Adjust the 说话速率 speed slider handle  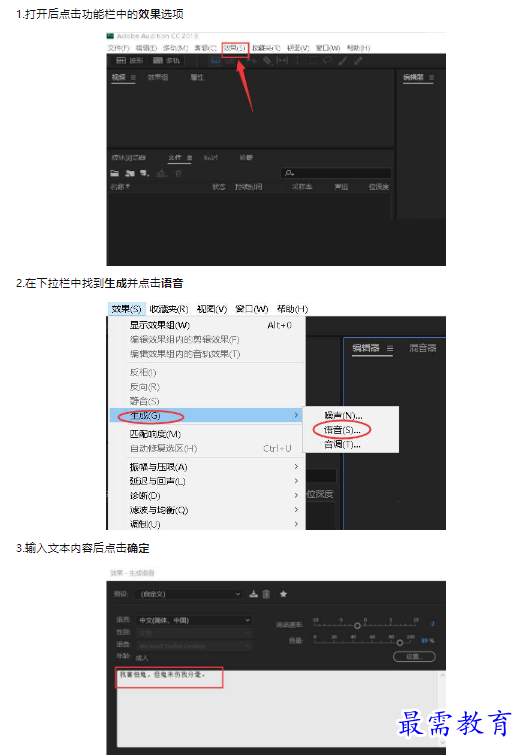point(357,626)
